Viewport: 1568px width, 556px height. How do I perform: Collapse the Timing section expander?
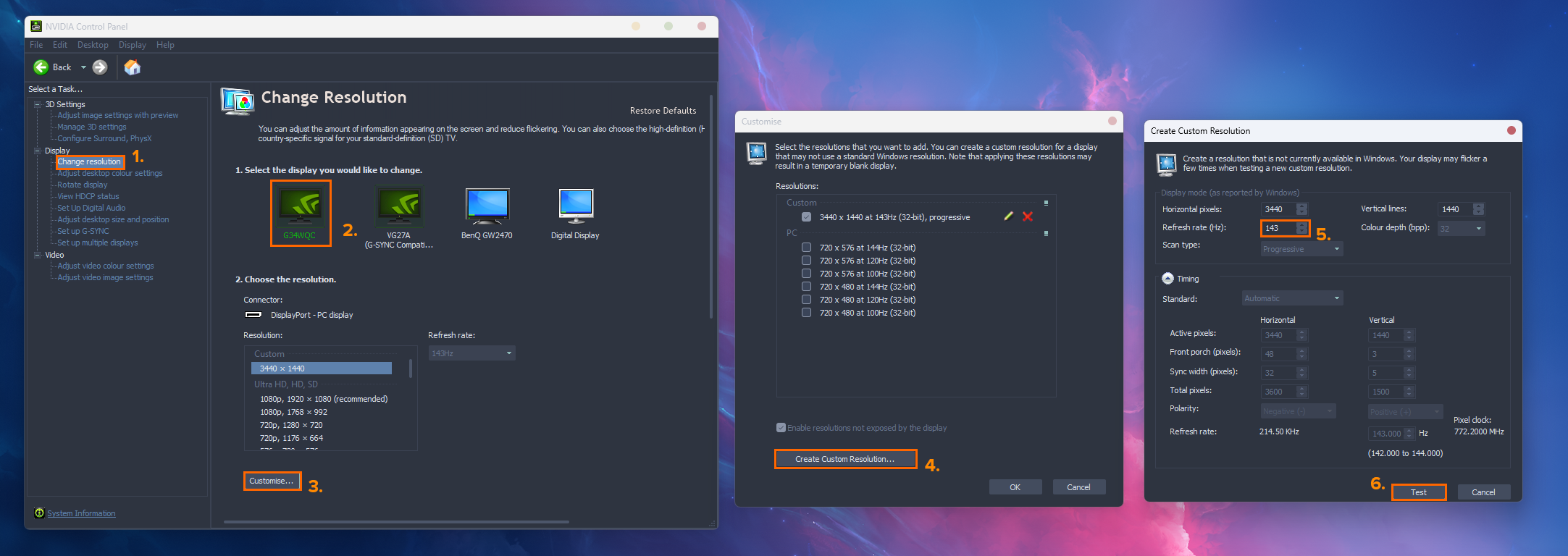point(1167,279)
